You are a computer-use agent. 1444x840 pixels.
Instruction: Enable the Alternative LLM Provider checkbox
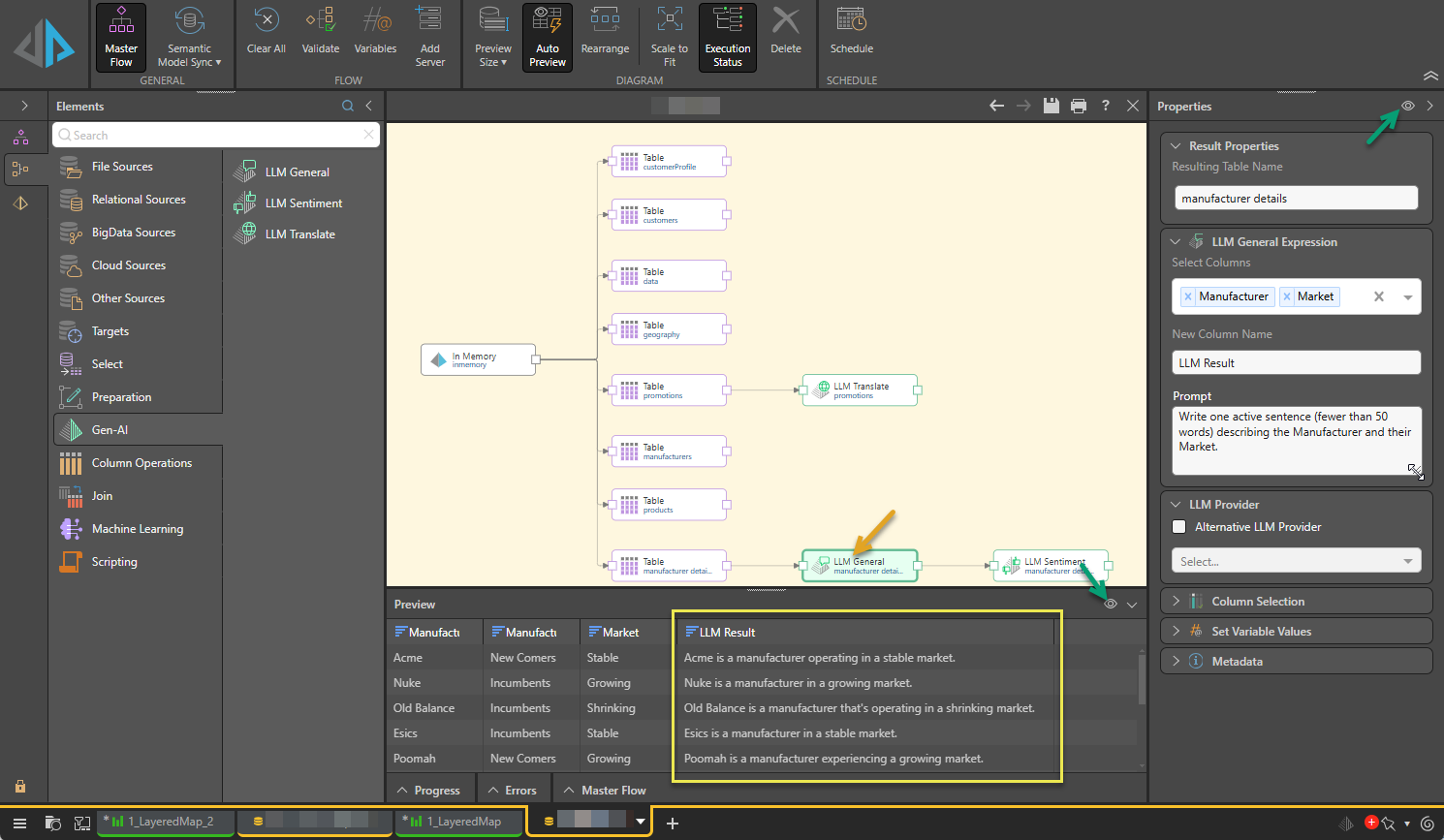coord(1179,527)
